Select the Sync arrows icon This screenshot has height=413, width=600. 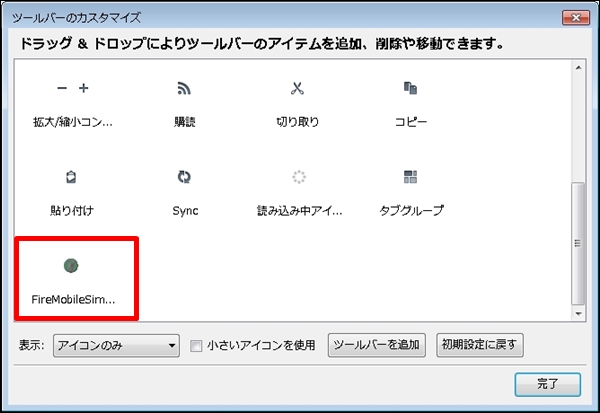click(x=184, y=177)
